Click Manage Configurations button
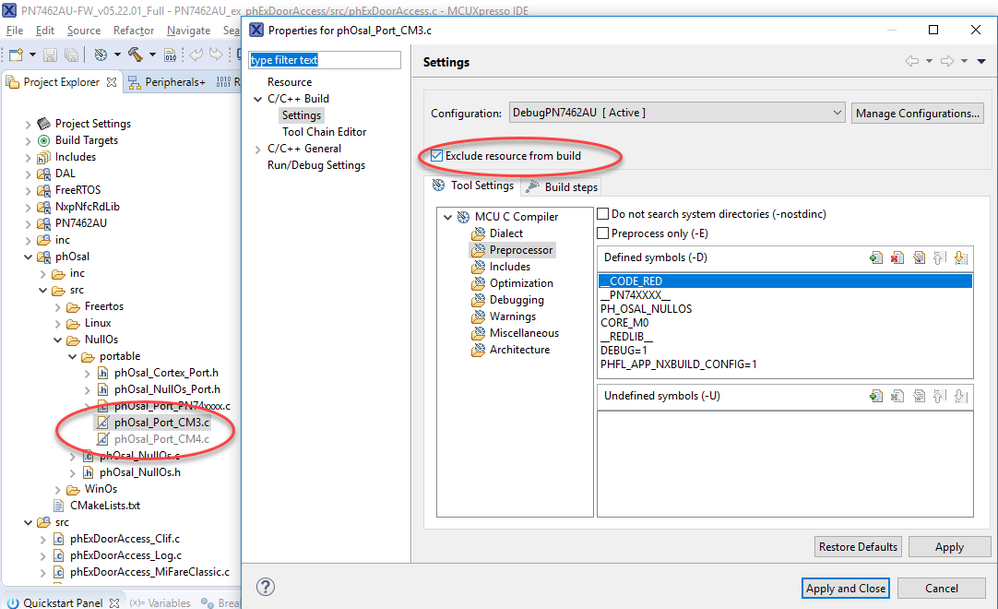 click(917, 113)
